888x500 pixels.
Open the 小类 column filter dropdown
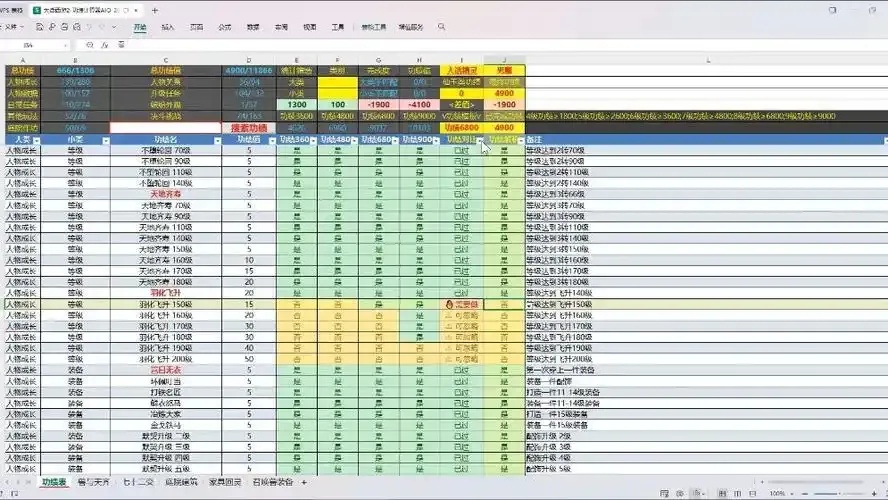point(106,140)
